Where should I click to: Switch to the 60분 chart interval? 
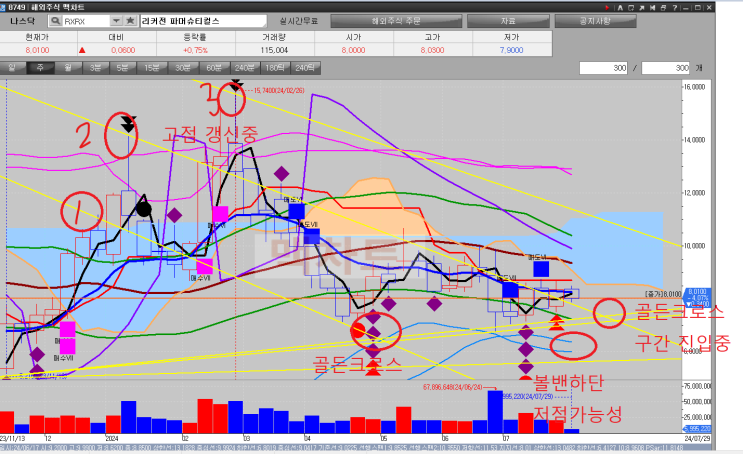point(214,68)
